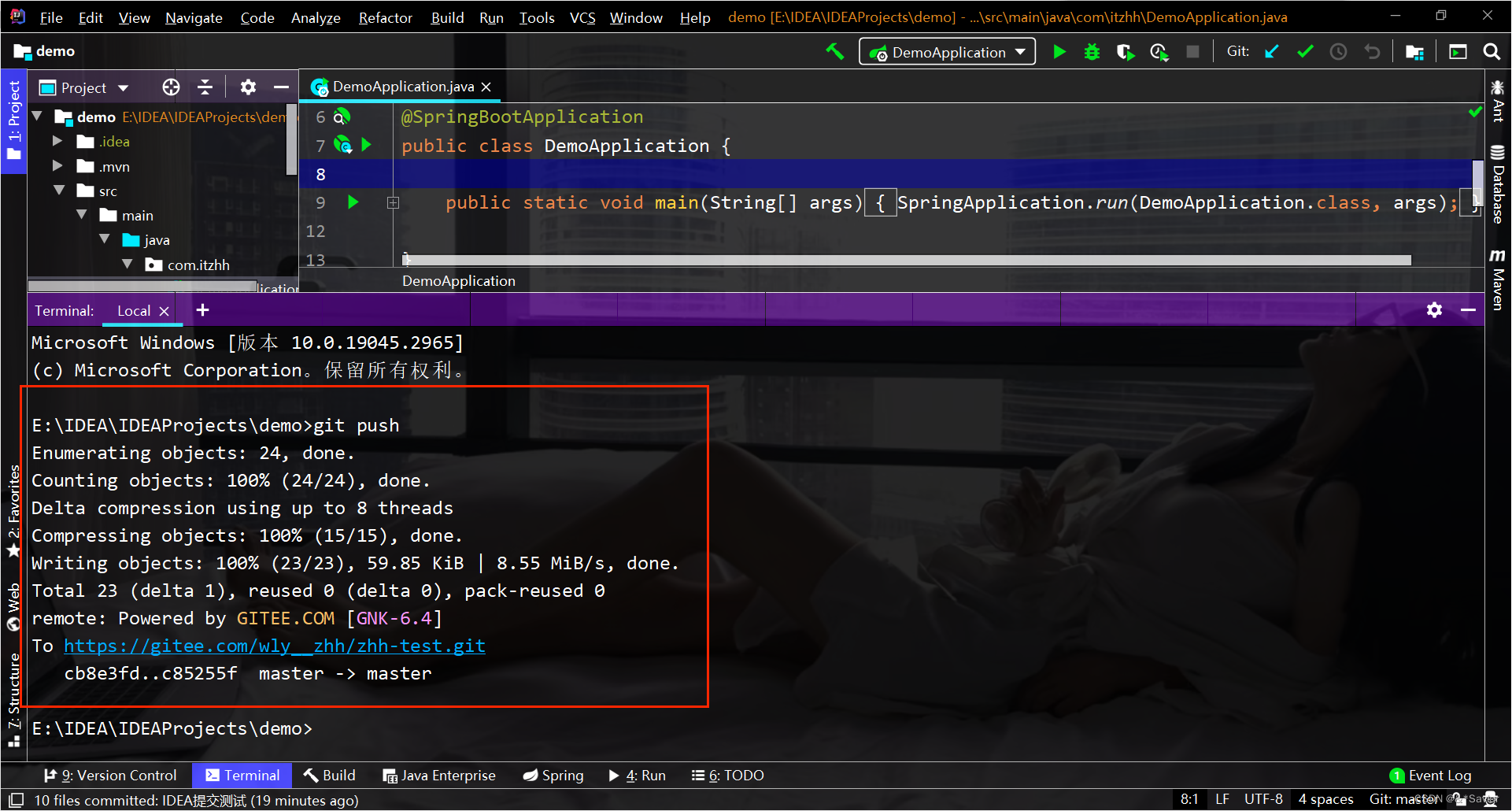Collapse the java folder
The width and height of the screenshot is (1512, 811).
[x=105, y=239]
